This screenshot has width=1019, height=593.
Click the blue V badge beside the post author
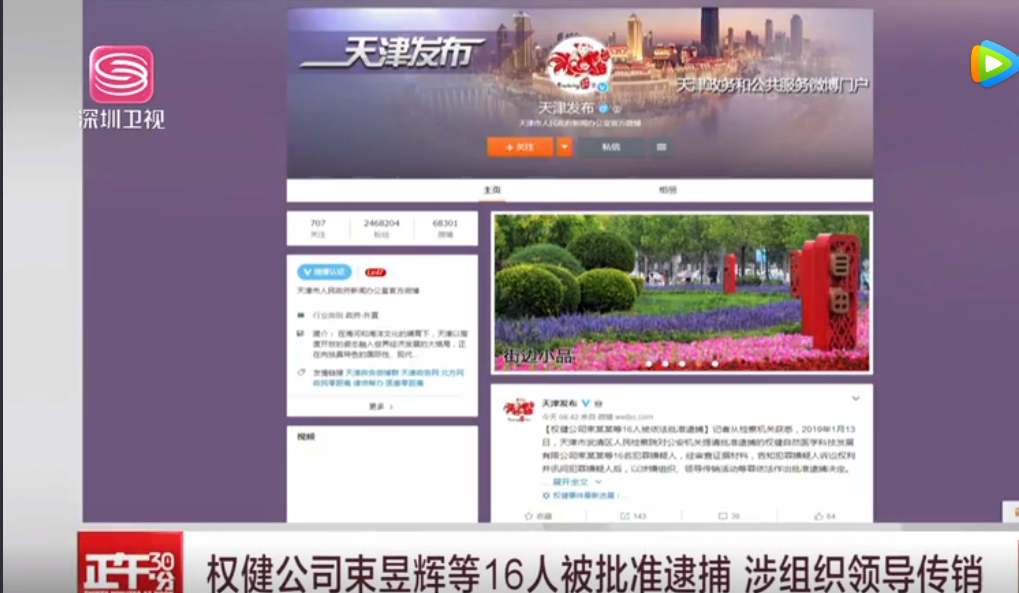pos(586,403)
